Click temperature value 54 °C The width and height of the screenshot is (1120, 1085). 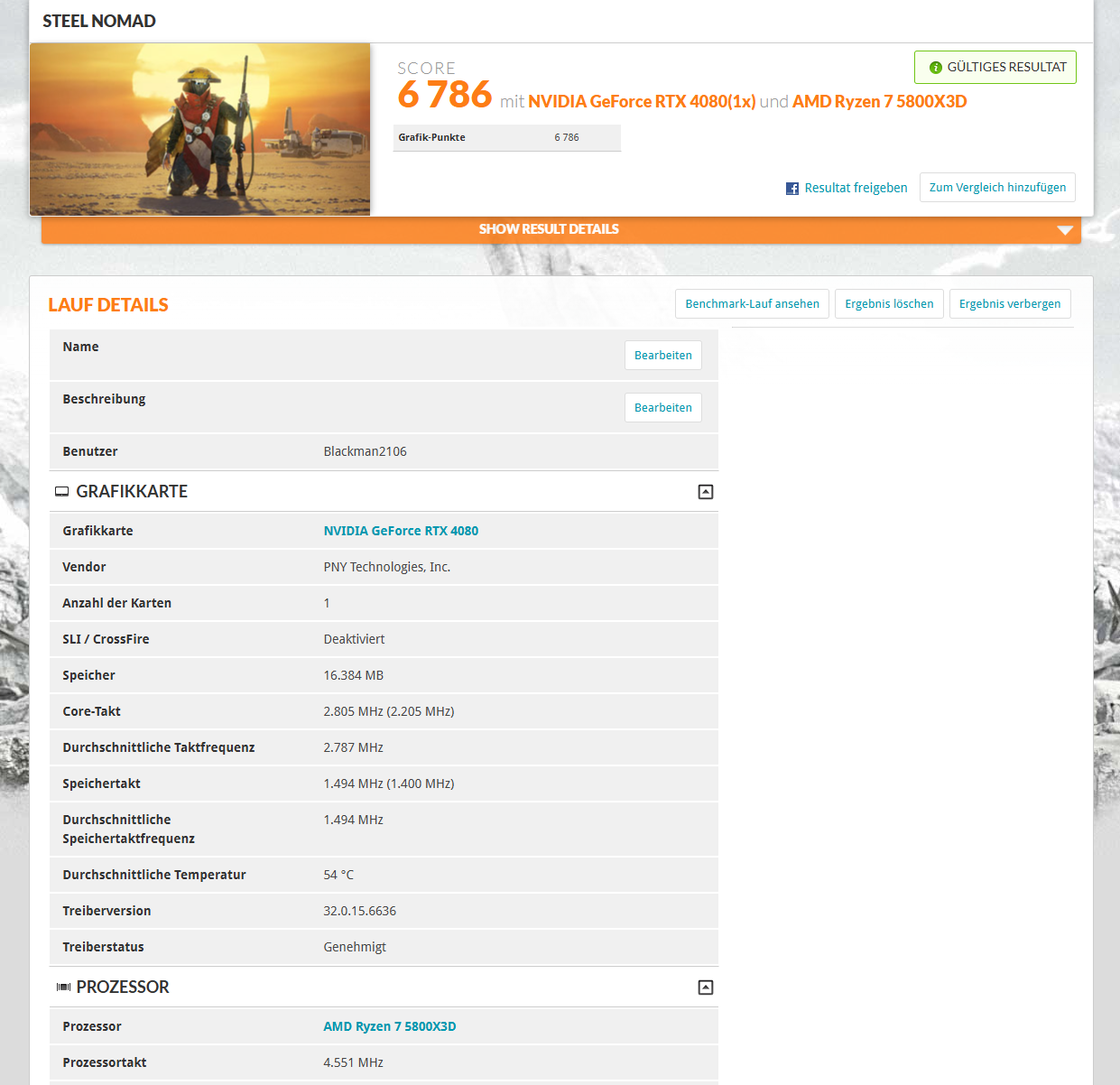338,875
